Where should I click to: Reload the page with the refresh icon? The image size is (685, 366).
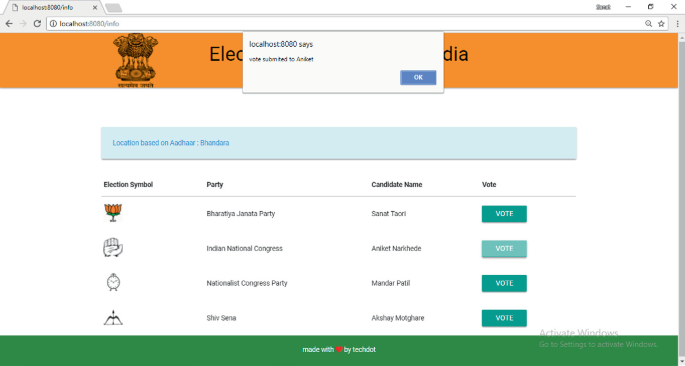pyautogui.click(x=38, y=24)
